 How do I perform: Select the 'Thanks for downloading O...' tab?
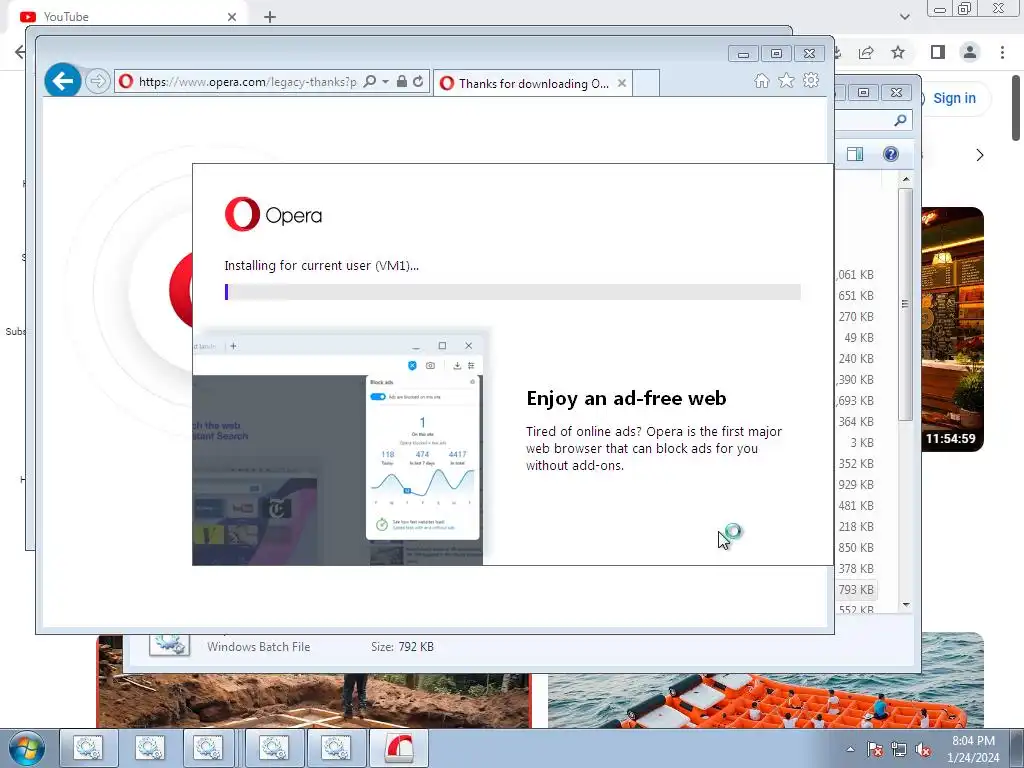tap(532, 83)
